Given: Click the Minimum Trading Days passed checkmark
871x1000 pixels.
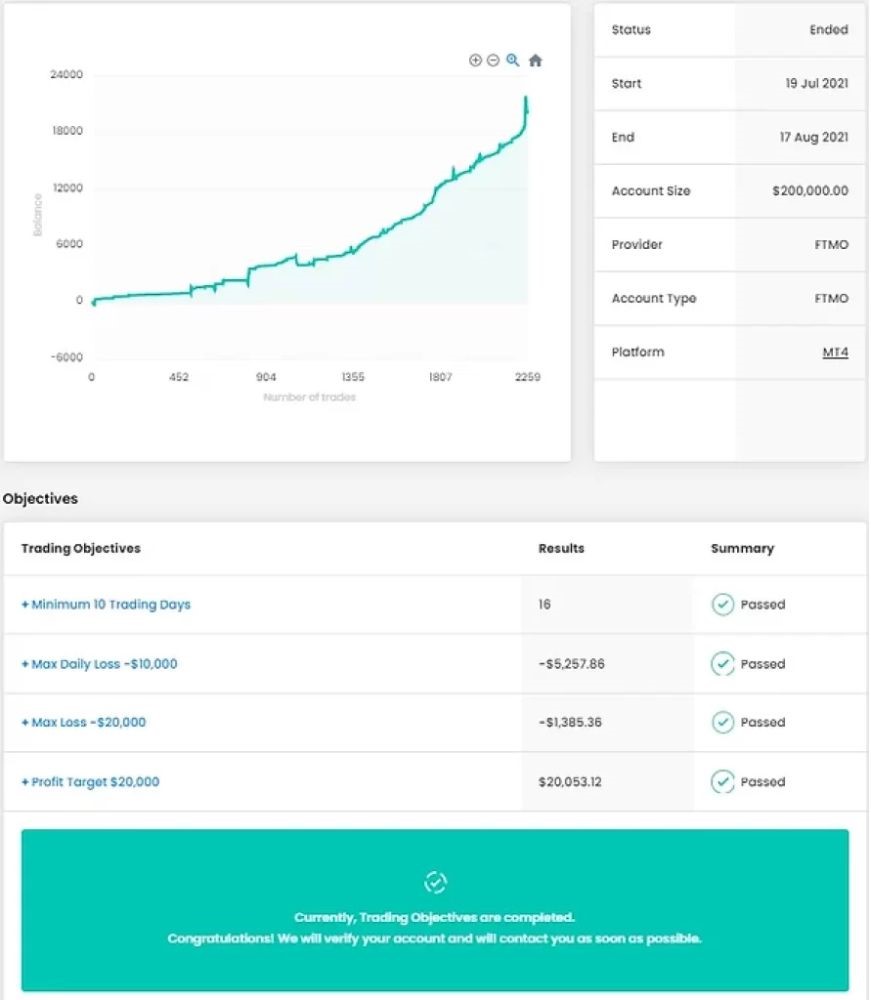Looking at the screenshot, I should [722, 604].
